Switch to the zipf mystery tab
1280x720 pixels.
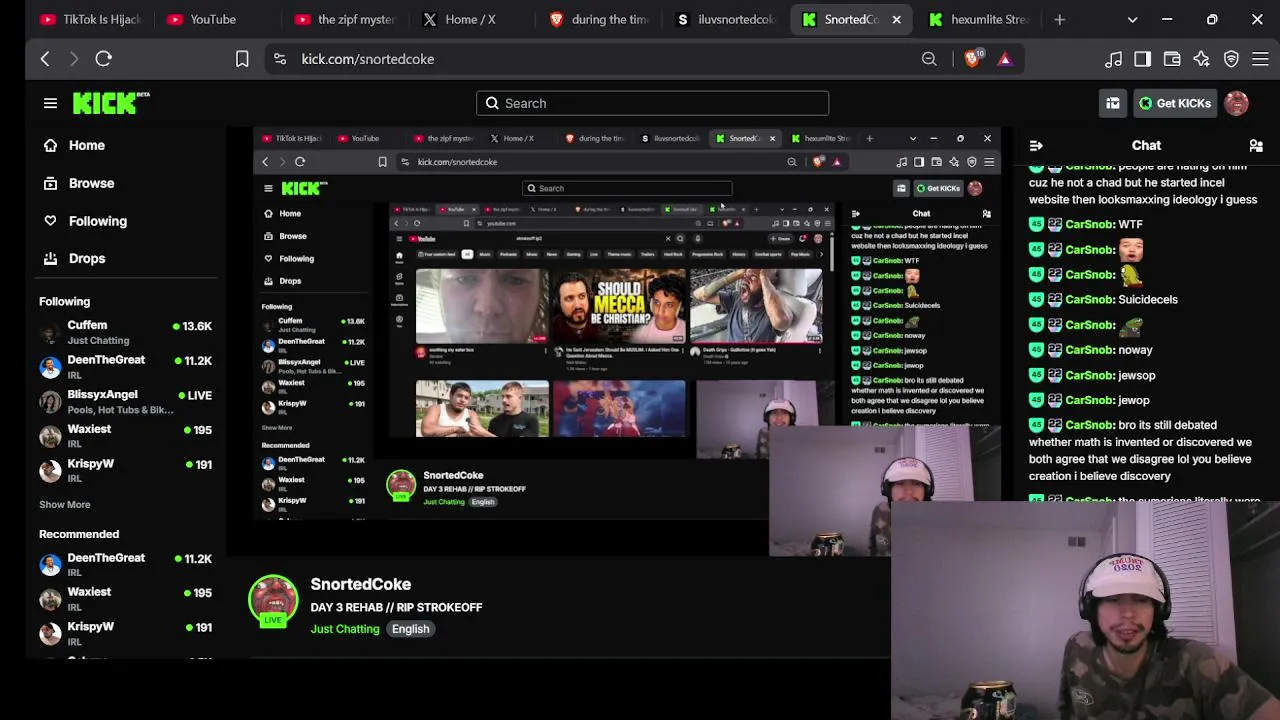(x=345, y=19)
